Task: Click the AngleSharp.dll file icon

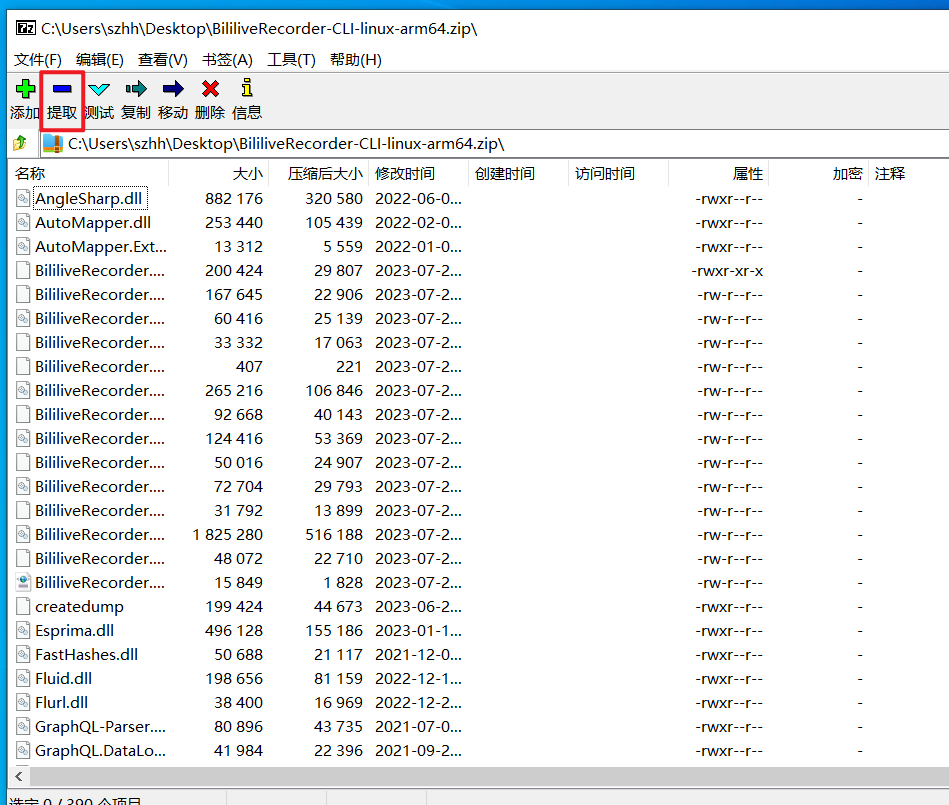Action: click(23, 199)
